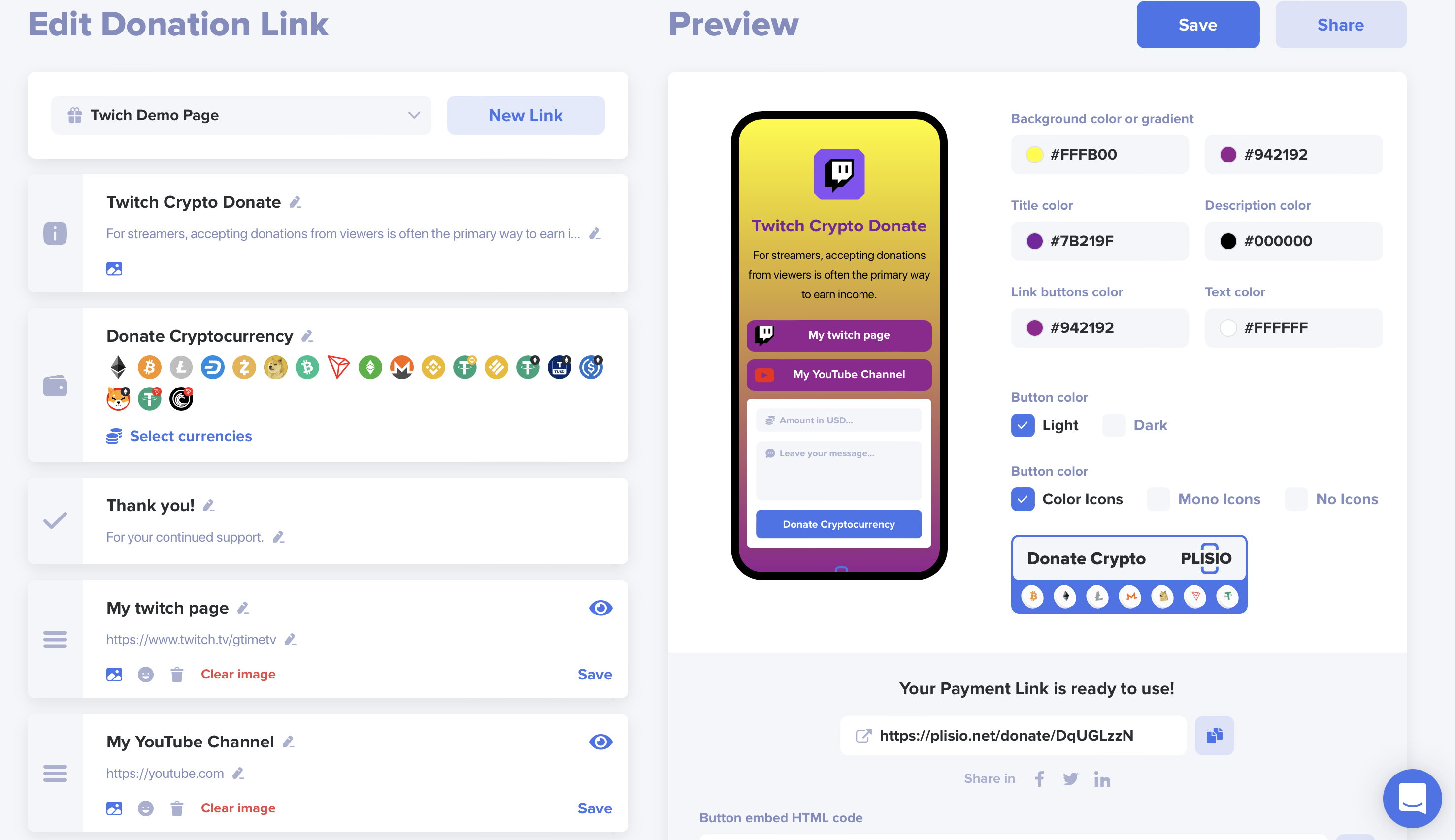
Task: Click Share button to share donation link
Action: pyautogui.click(x=1340, y=24)
